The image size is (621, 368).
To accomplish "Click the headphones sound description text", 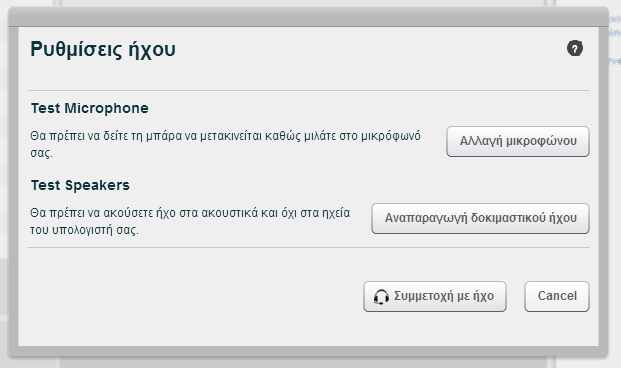I will (x=190, y=221).
